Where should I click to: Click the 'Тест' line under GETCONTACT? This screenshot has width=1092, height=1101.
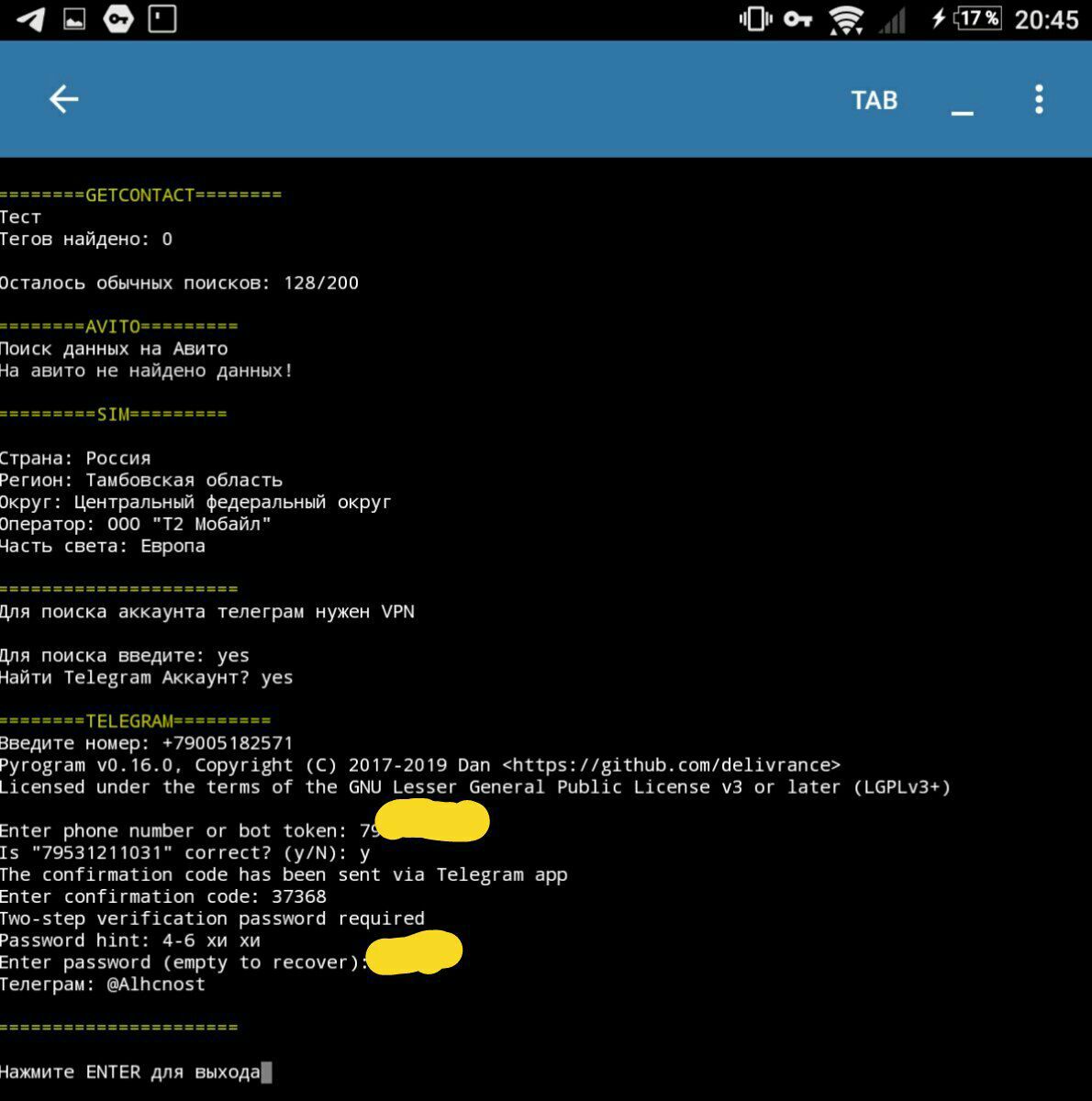[x=20, y=217]
